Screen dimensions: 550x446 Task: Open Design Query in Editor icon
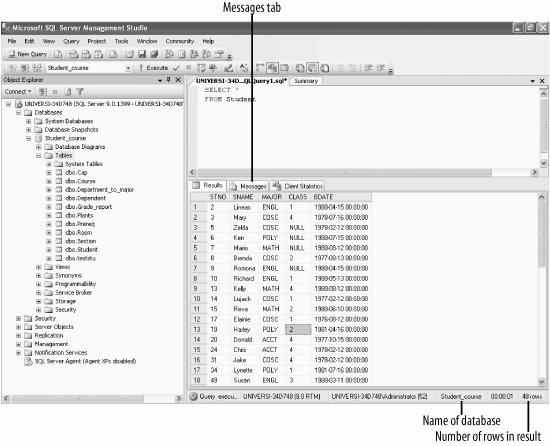click(228, 68)
